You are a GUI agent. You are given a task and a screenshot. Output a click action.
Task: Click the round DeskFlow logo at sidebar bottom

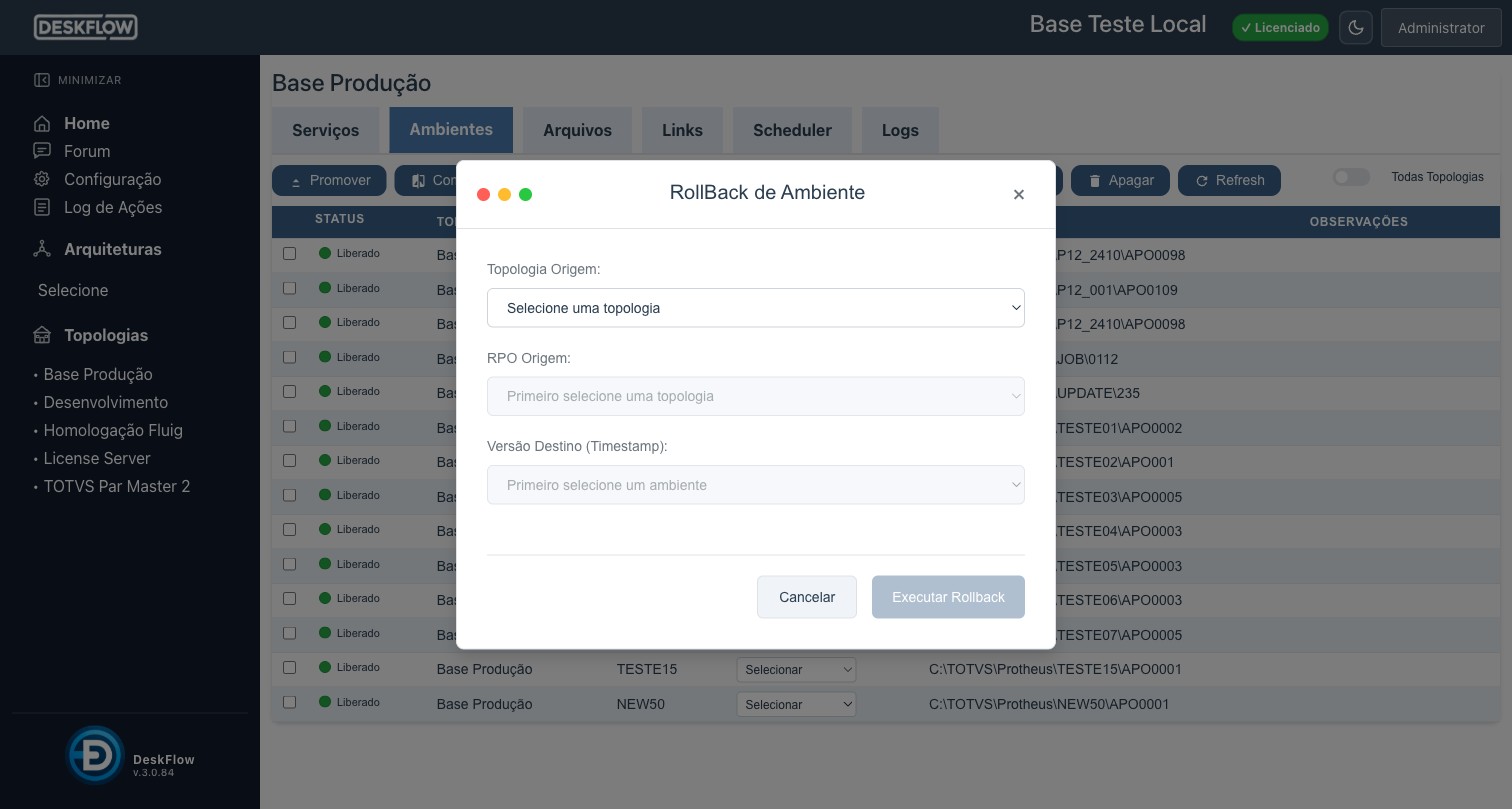click(x=95, y=755)
